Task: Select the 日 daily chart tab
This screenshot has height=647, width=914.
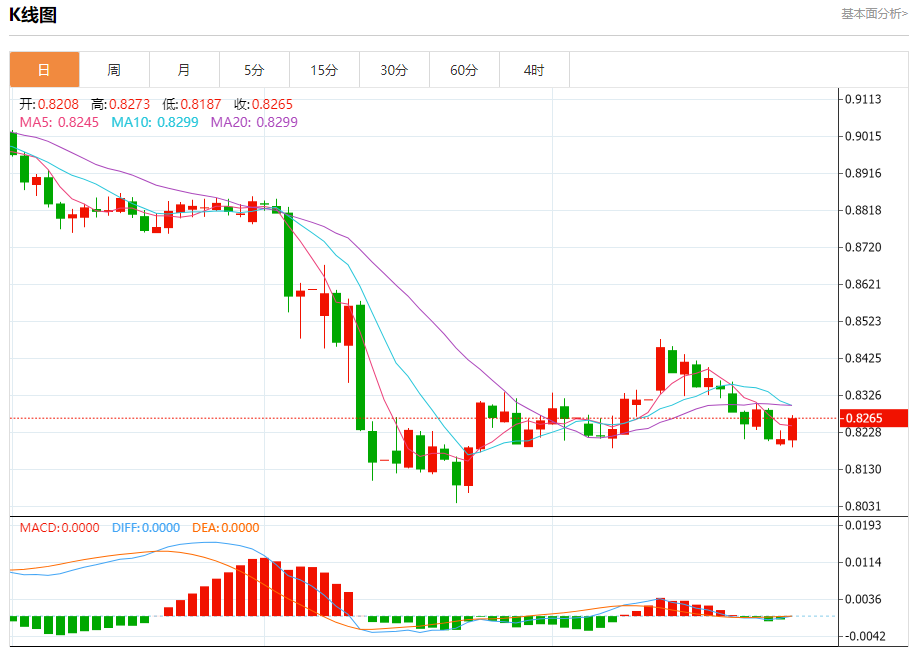Action: [44, 70]
